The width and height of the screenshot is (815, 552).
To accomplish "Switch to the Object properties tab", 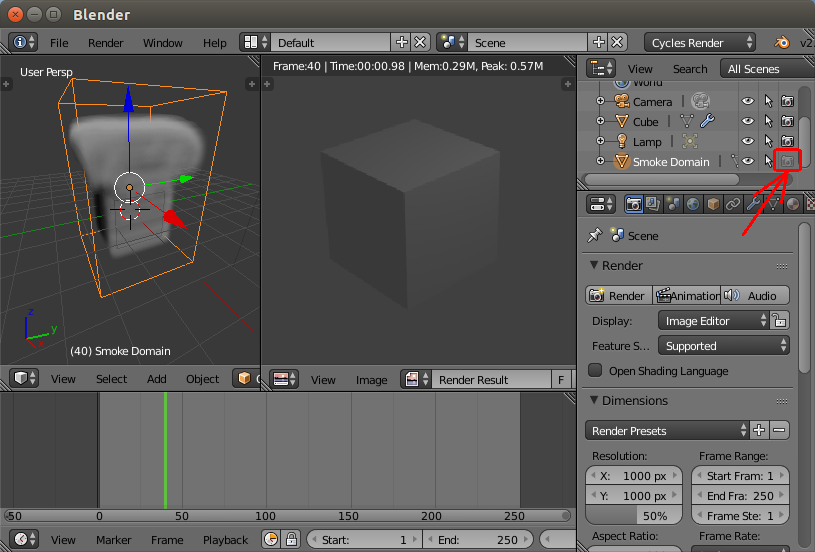I will pyautogui.click(x=713, y=204).
